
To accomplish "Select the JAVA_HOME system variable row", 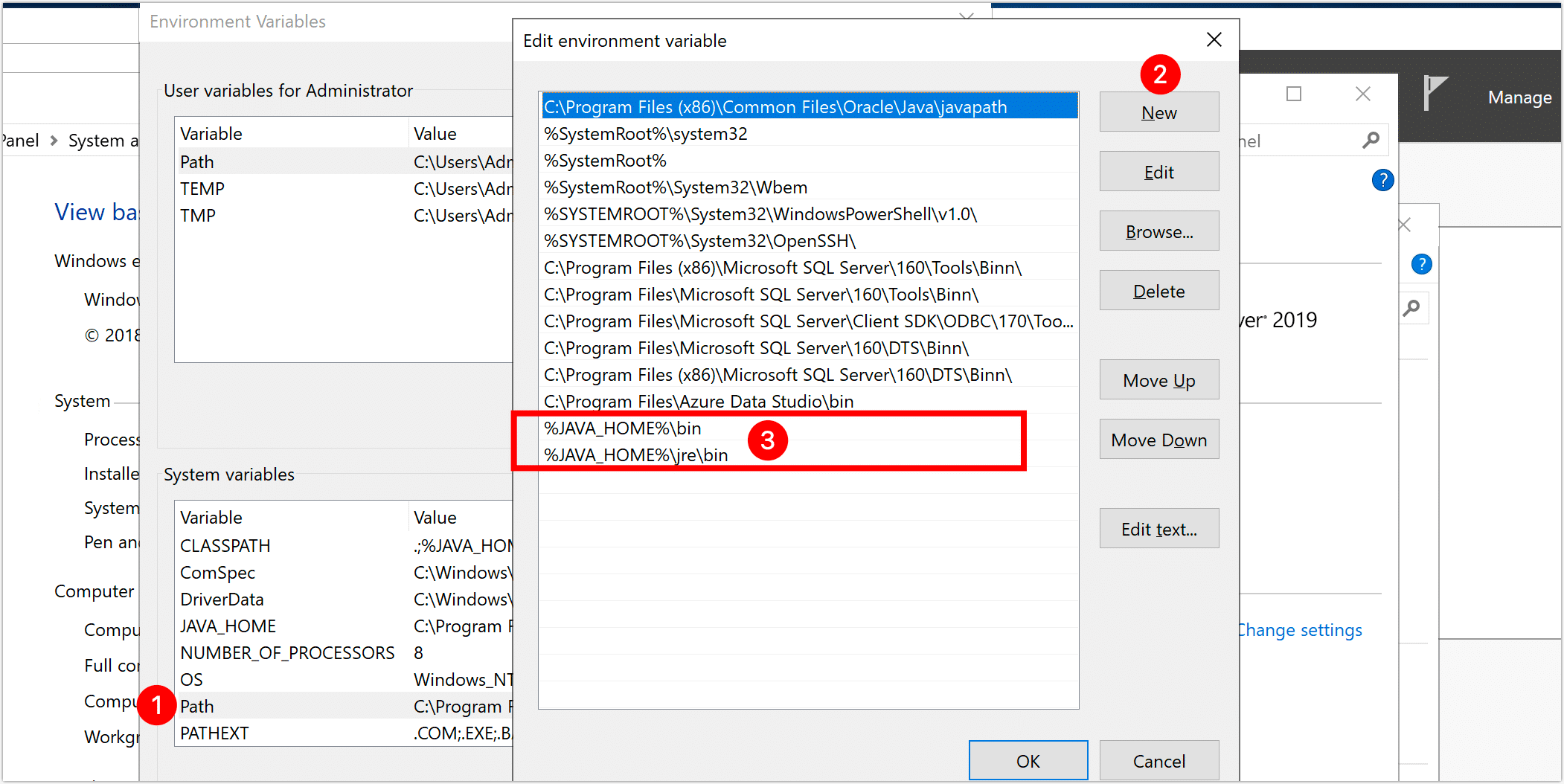I will coord(228,626).
